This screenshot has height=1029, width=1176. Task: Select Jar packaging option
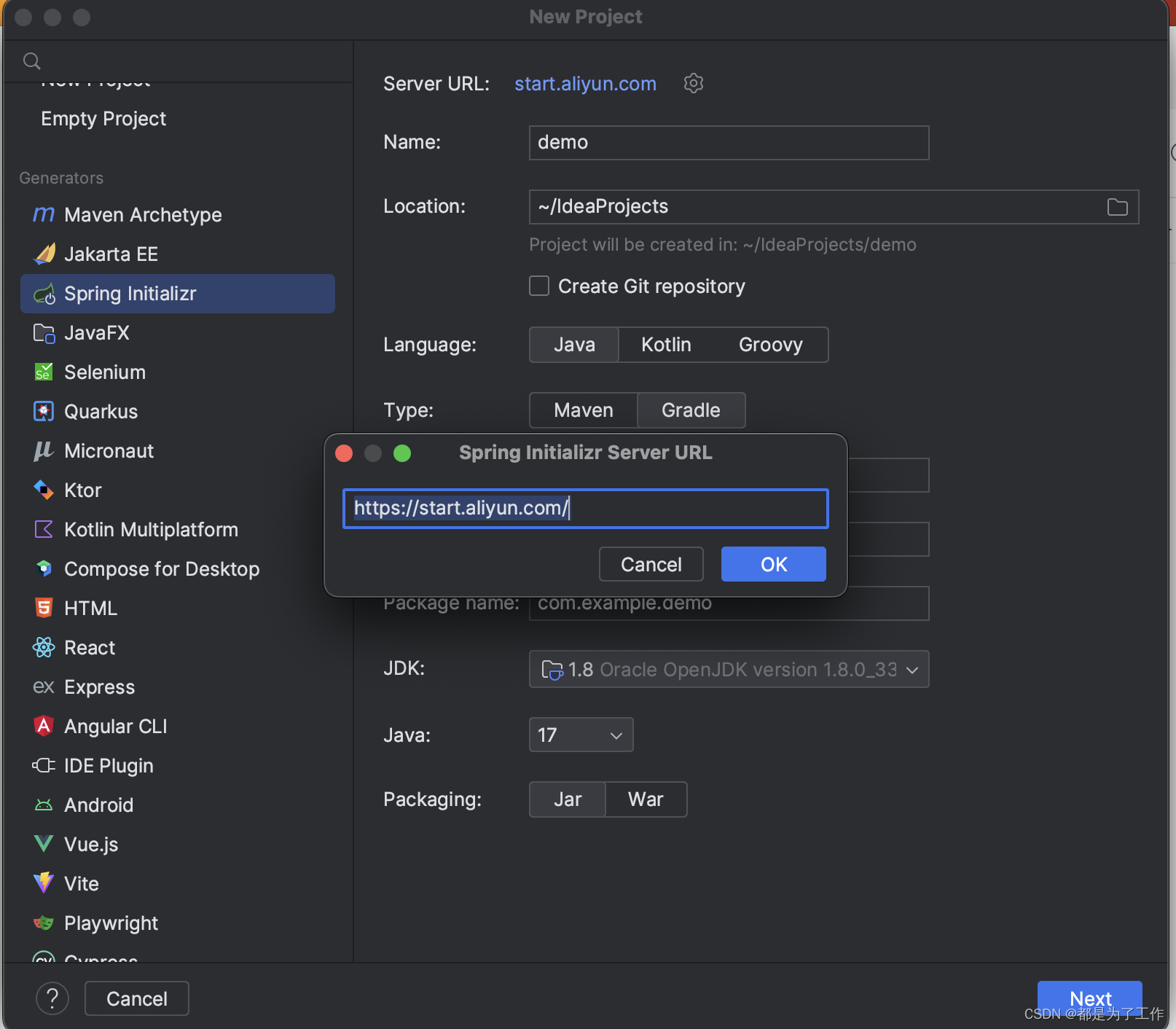pos(568,799)
